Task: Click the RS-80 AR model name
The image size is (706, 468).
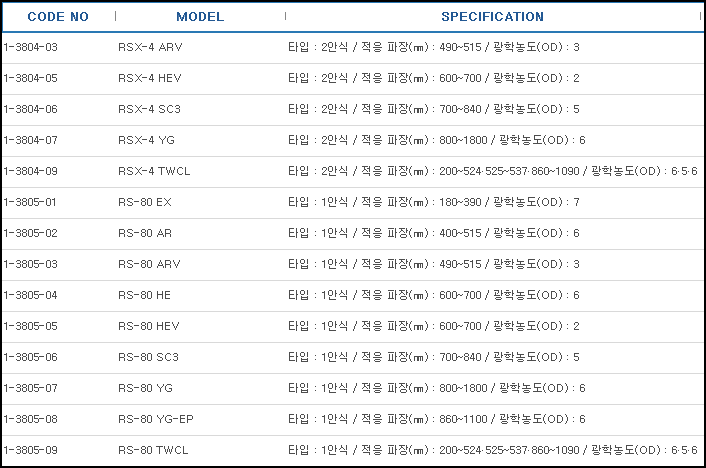Action: (146, 233)
